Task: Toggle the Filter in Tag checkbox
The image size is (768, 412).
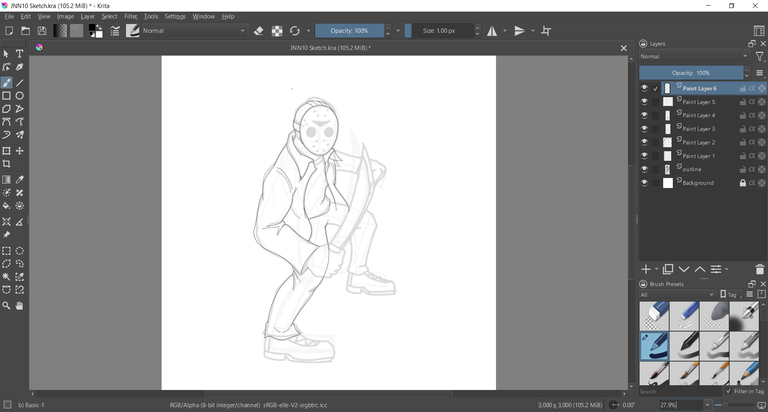Action: (728, 391)
